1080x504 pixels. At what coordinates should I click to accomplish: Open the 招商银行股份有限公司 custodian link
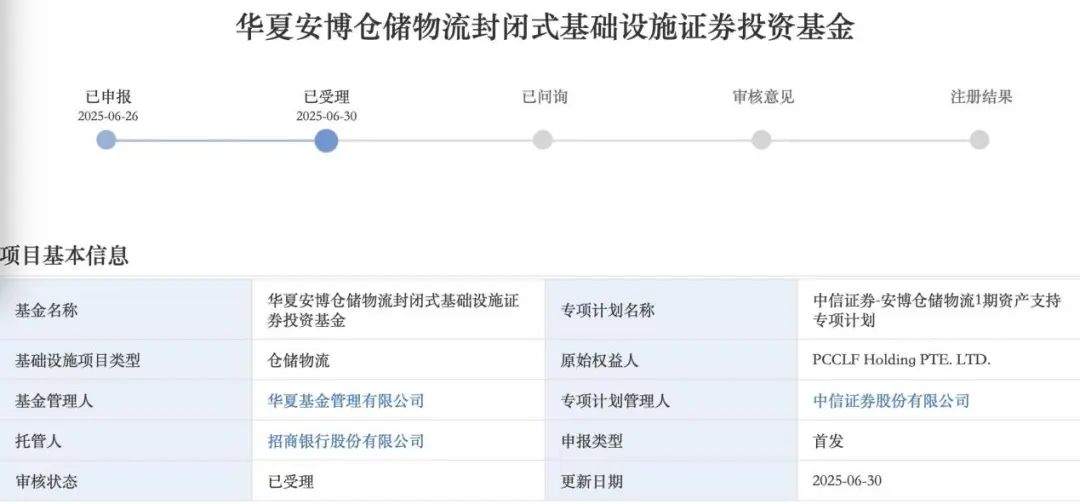click(x=346, y=441)
